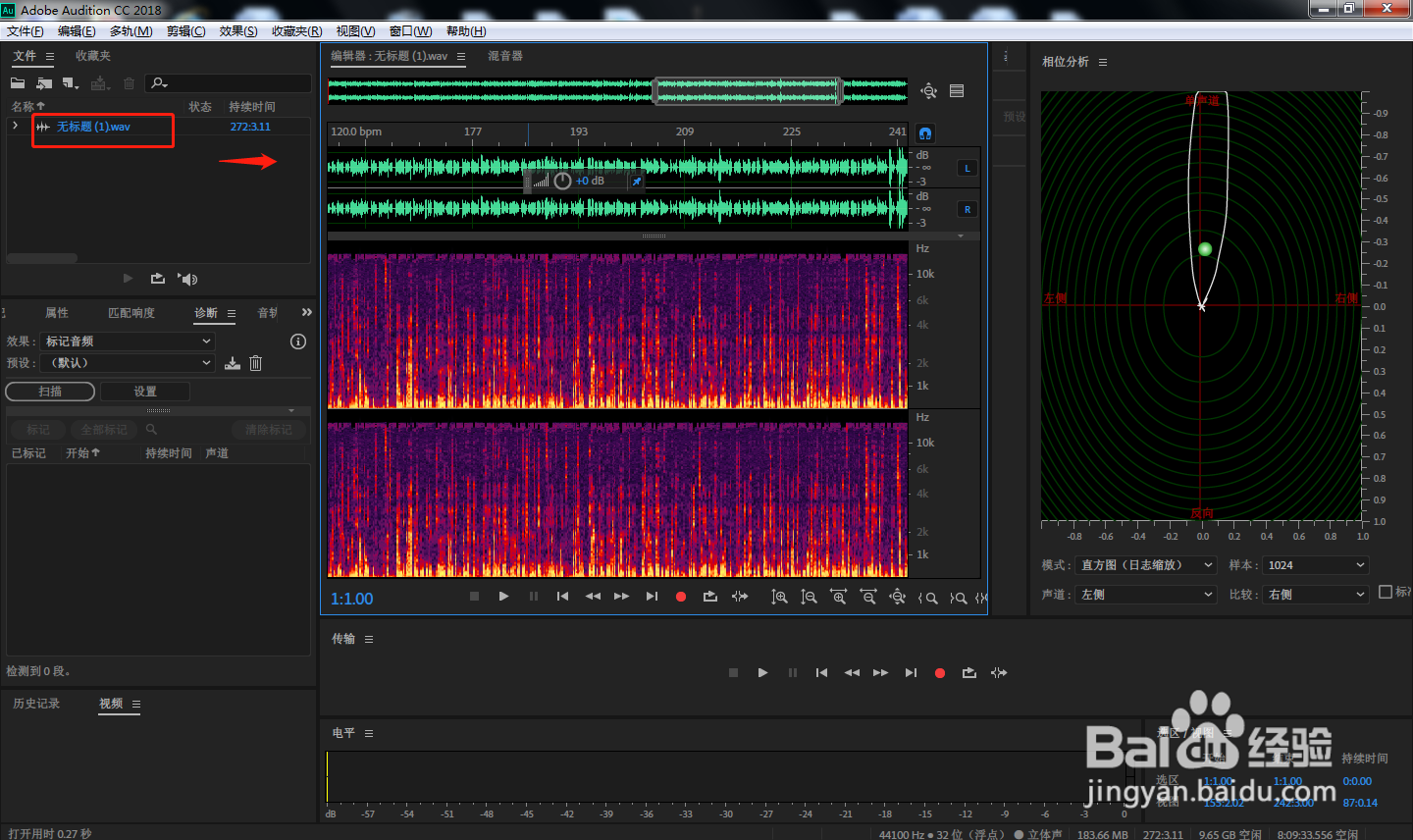This screenshot has height=840, width=1413.
Task: Tick the checkbox beside the 比较 dropdown
Action: click(x=1386, y=592)
